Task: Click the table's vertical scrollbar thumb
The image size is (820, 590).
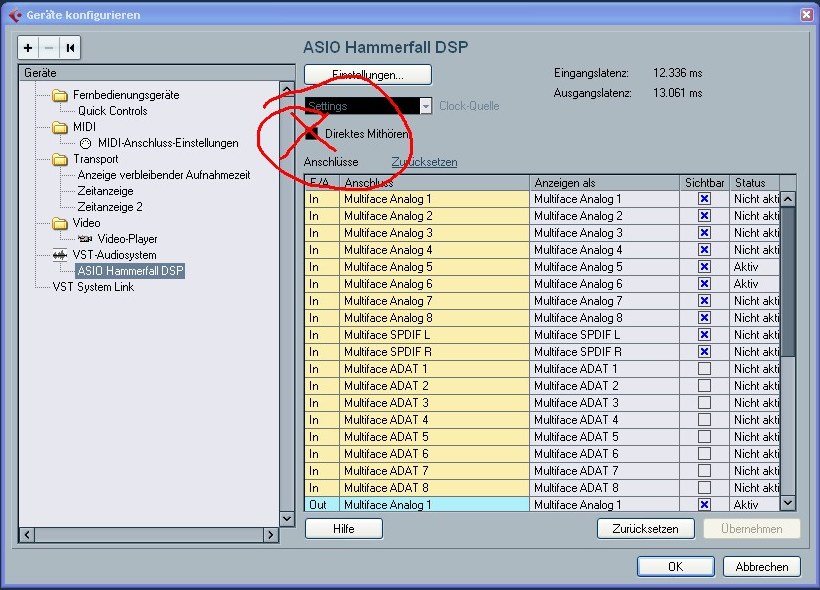Action: click(x=788, y=282)
